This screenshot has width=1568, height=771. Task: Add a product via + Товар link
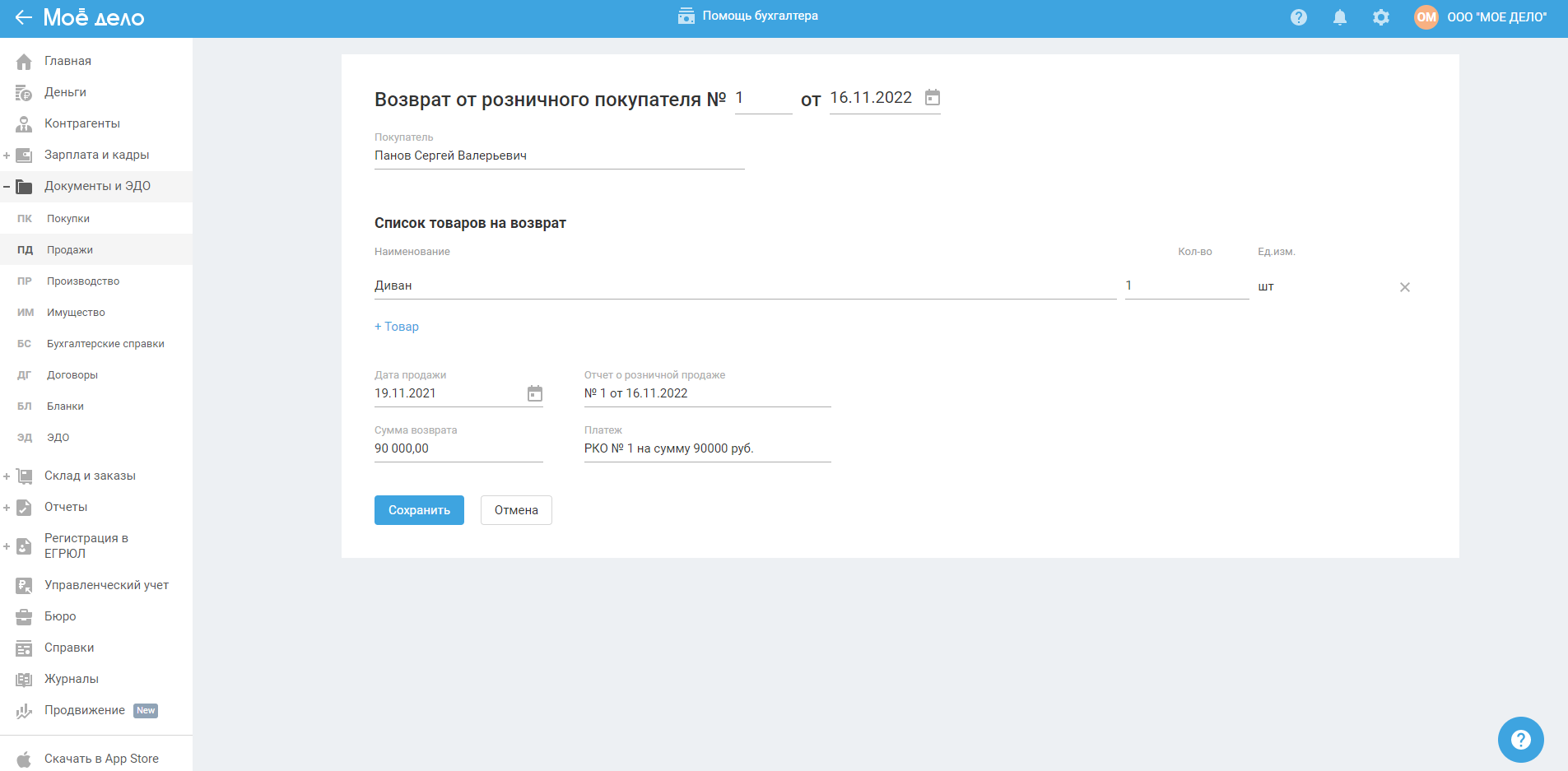(x=397, y=327)
